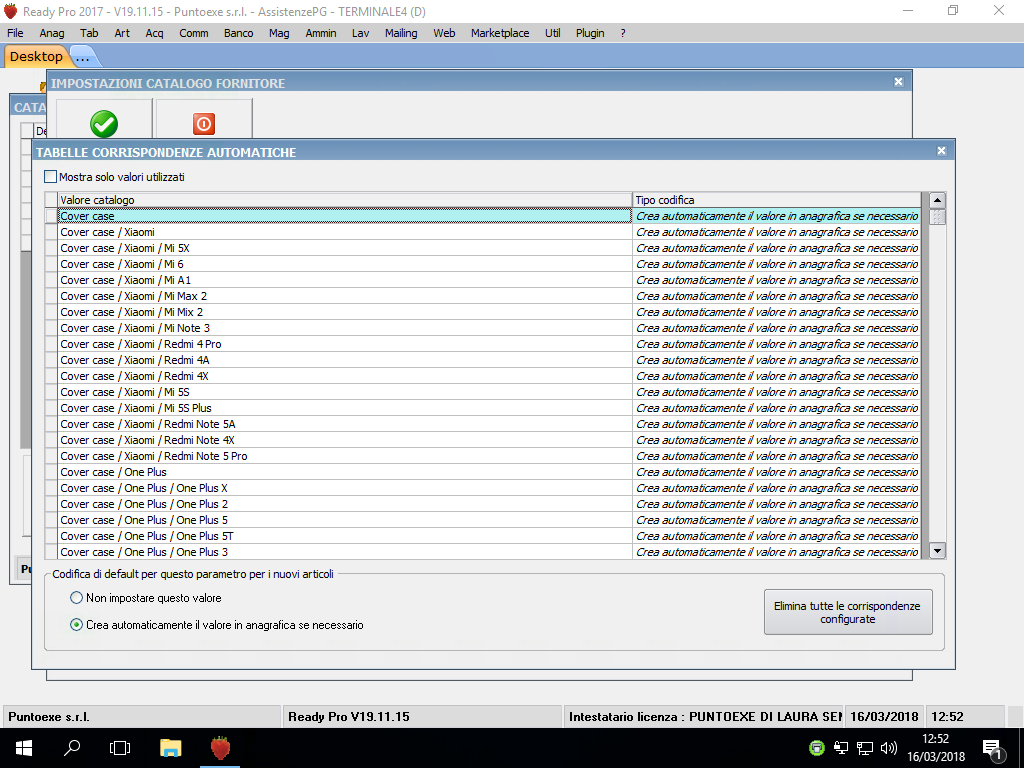Viewport: 1024px width, 768px height.
Task: Open the ellipsis tab next to Desktop
Action: pos(83,57)
